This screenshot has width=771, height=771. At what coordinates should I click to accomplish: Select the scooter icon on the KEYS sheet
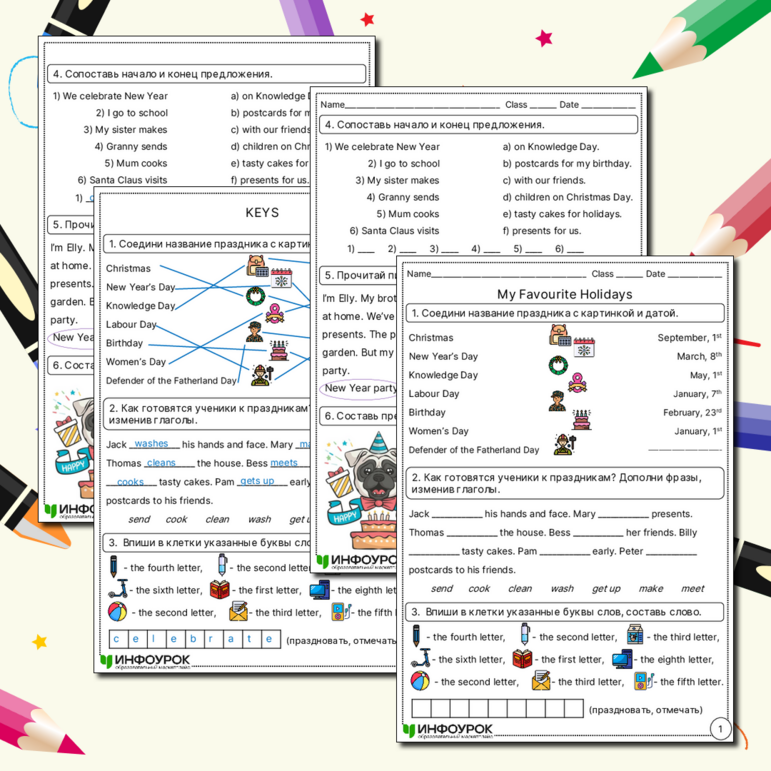point(118,590)
